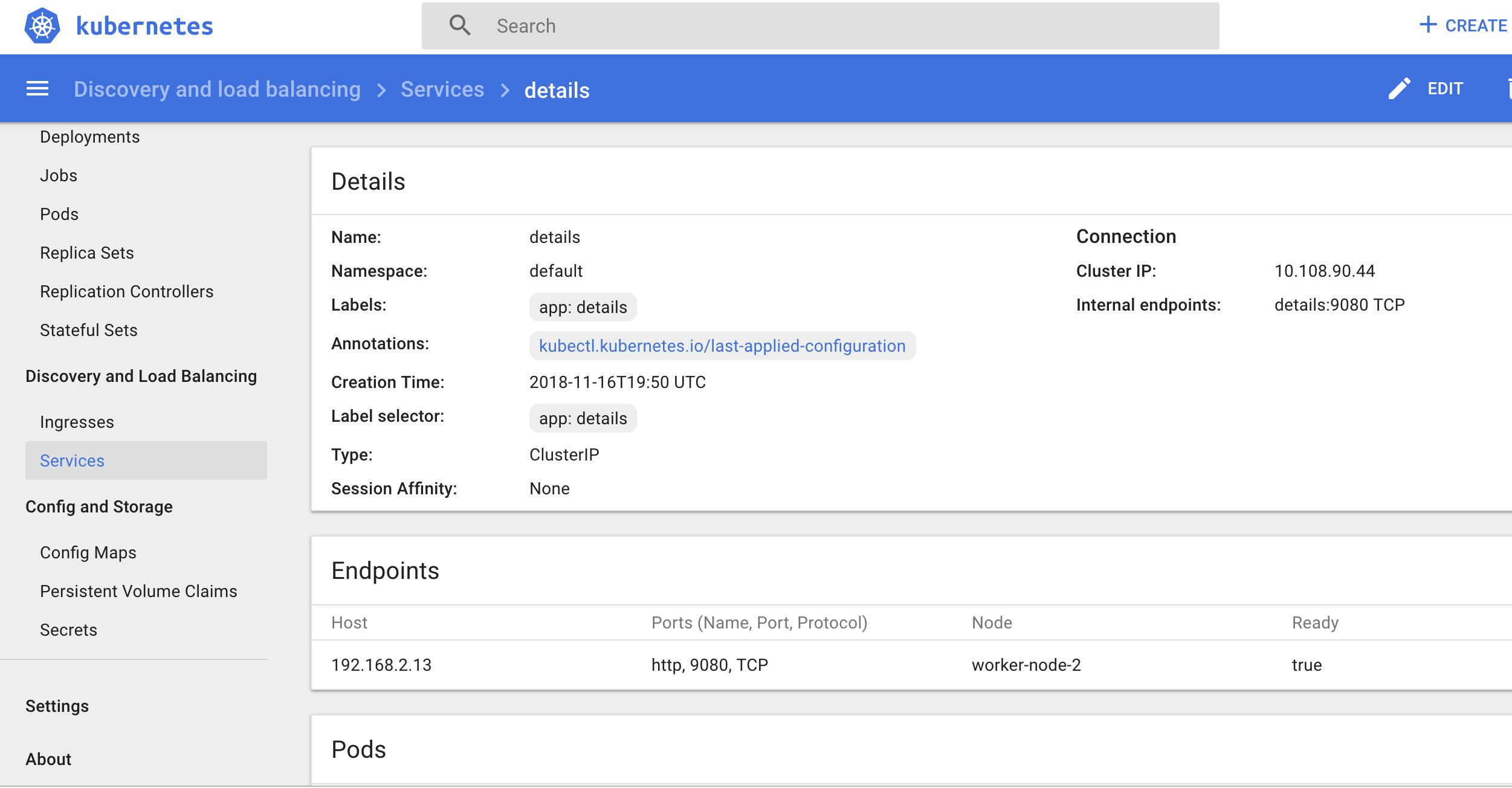Select the details breadcrumb title
Viewport: 1512px width, 788px height.
557,91
